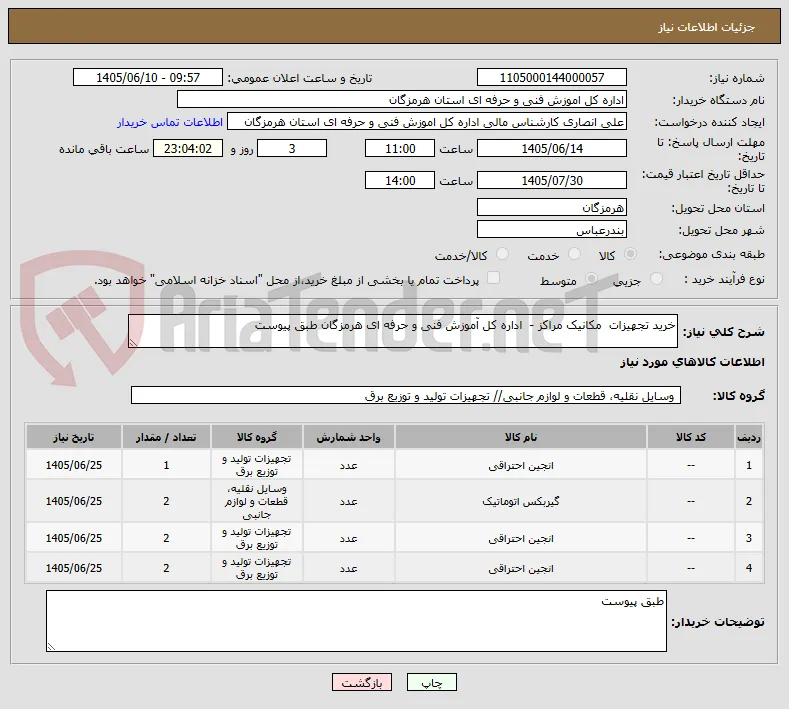
Task: Toggle the اسناد خزانه اسلامی payment checkbox
Action: [x=494, y=278]
